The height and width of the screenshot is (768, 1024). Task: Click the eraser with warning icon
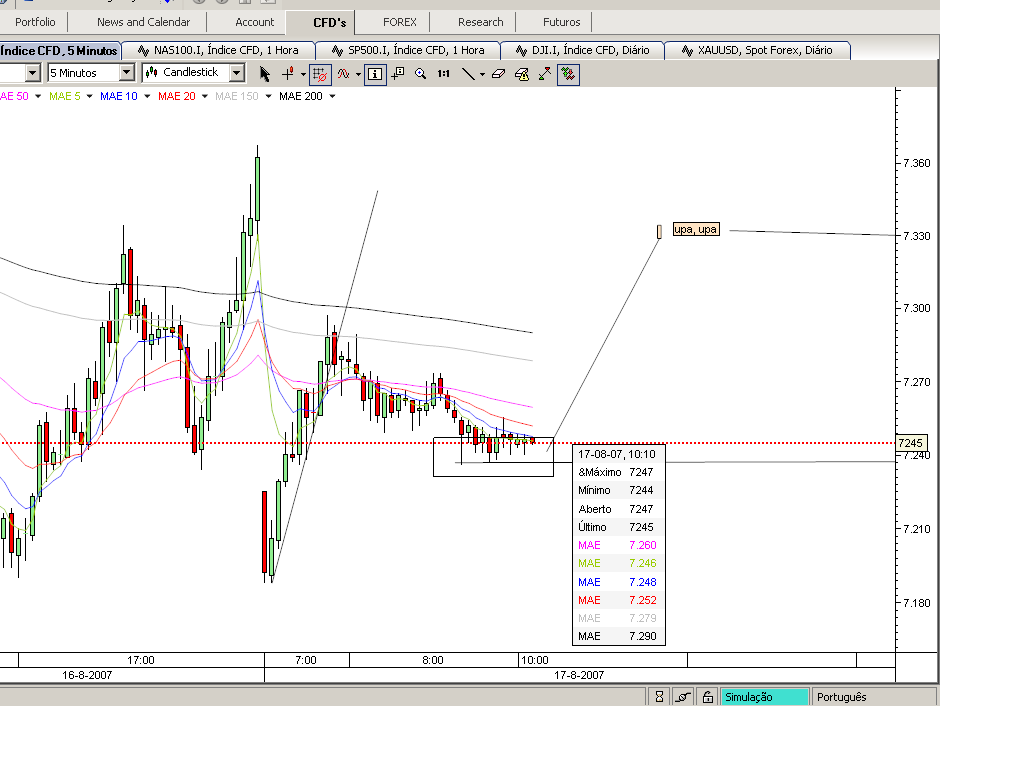click(522, 74)
